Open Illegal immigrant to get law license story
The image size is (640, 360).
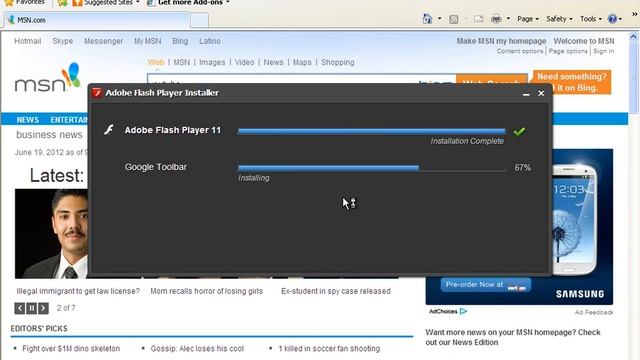click(78, 291)
